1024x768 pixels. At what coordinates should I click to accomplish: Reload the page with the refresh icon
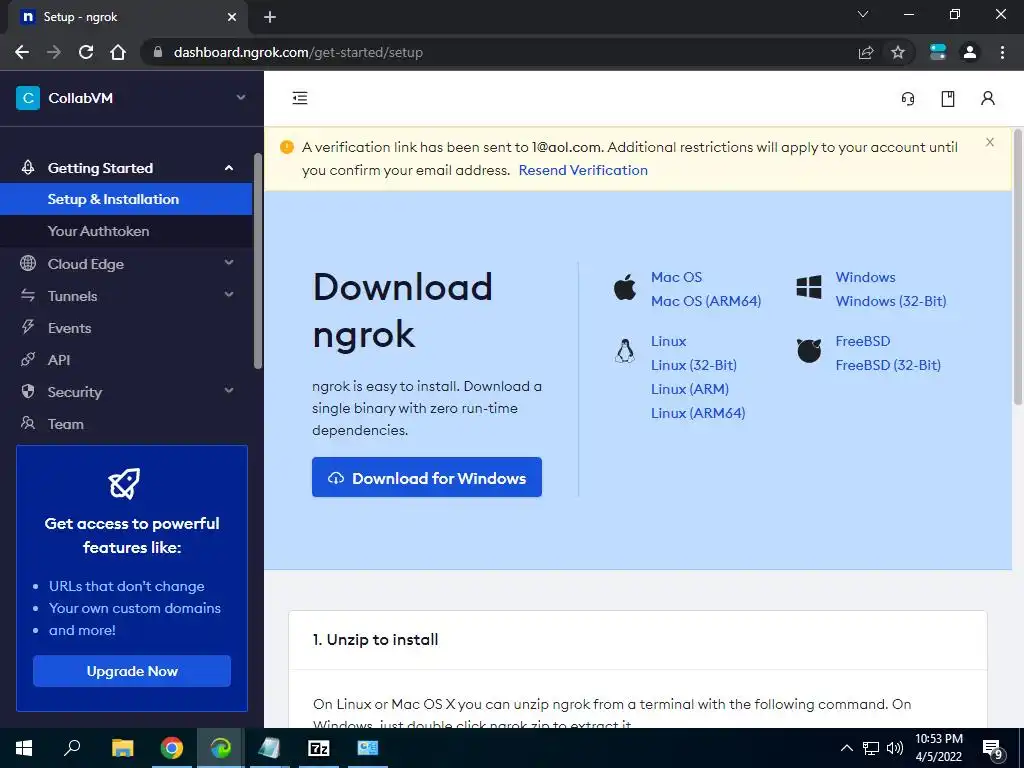(x=86, y=52)
